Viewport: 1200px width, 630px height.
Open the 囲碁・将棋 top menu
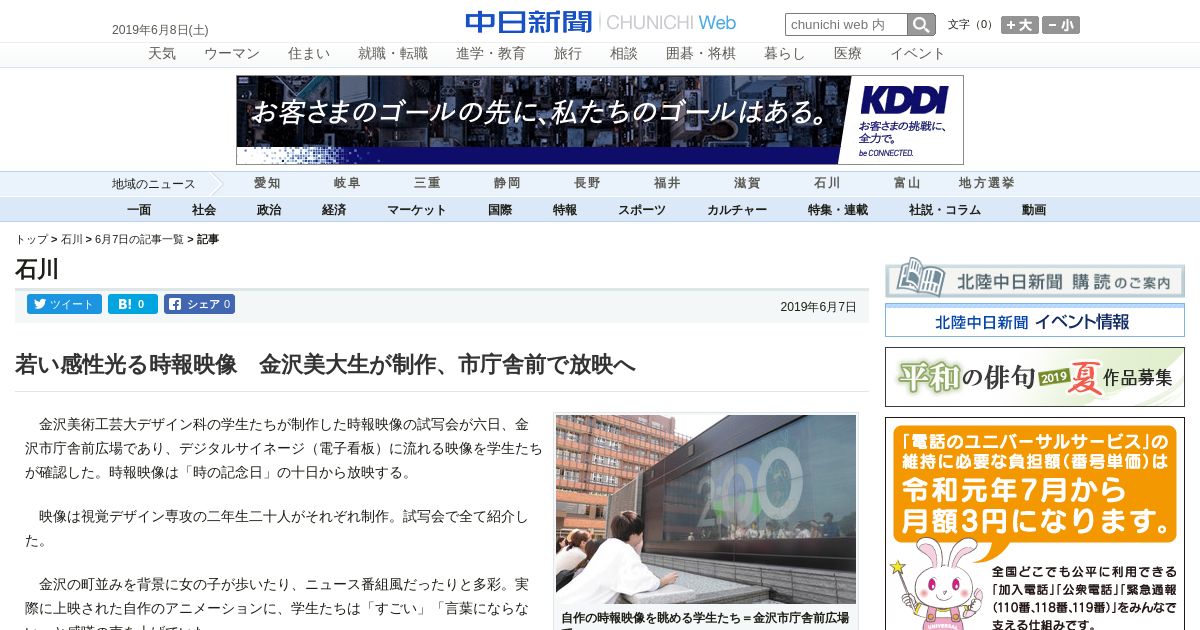[x=701, y=54]
